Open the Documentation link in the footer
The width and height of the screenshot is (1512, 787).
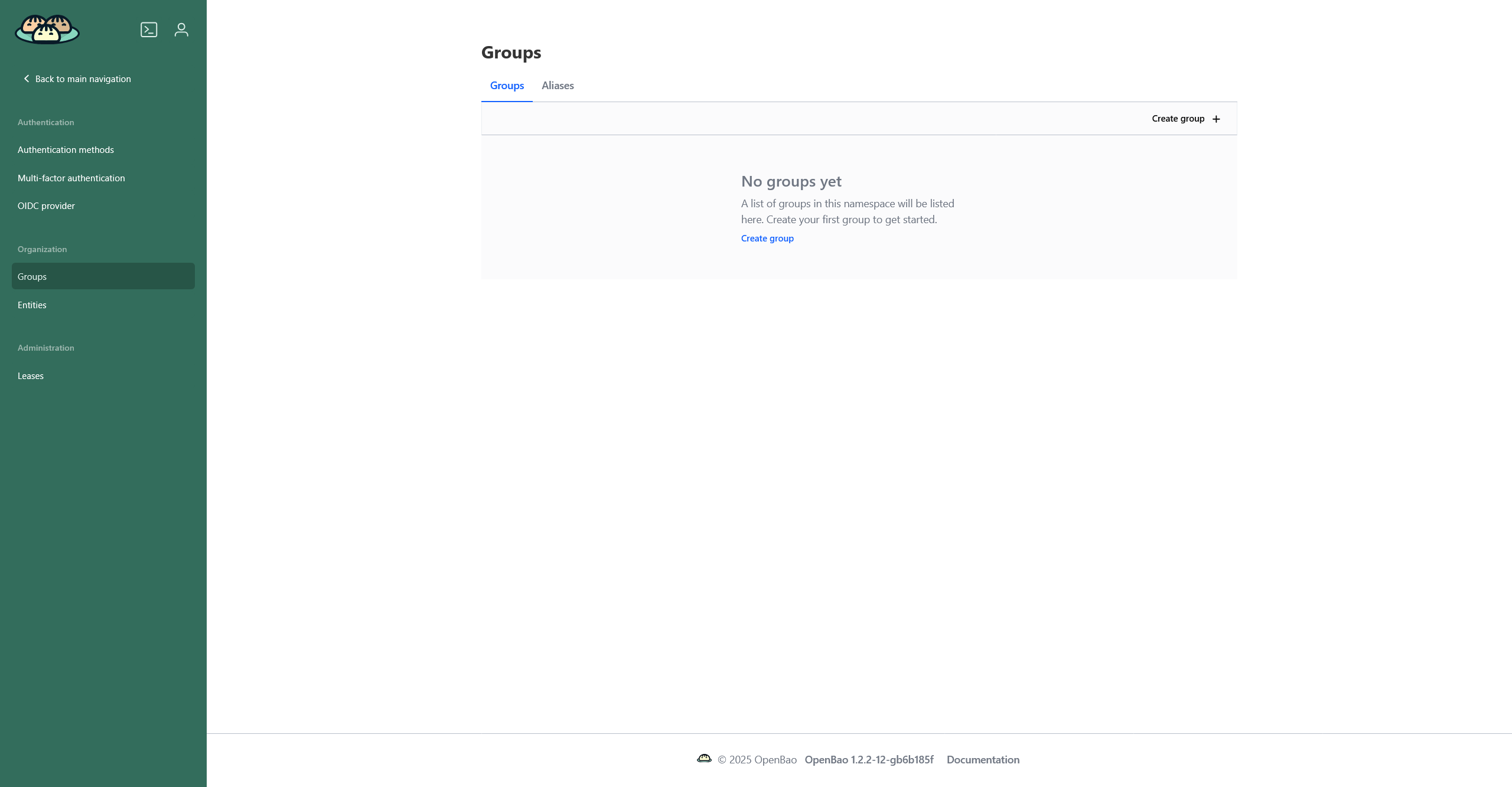click(x=983, y=759)
